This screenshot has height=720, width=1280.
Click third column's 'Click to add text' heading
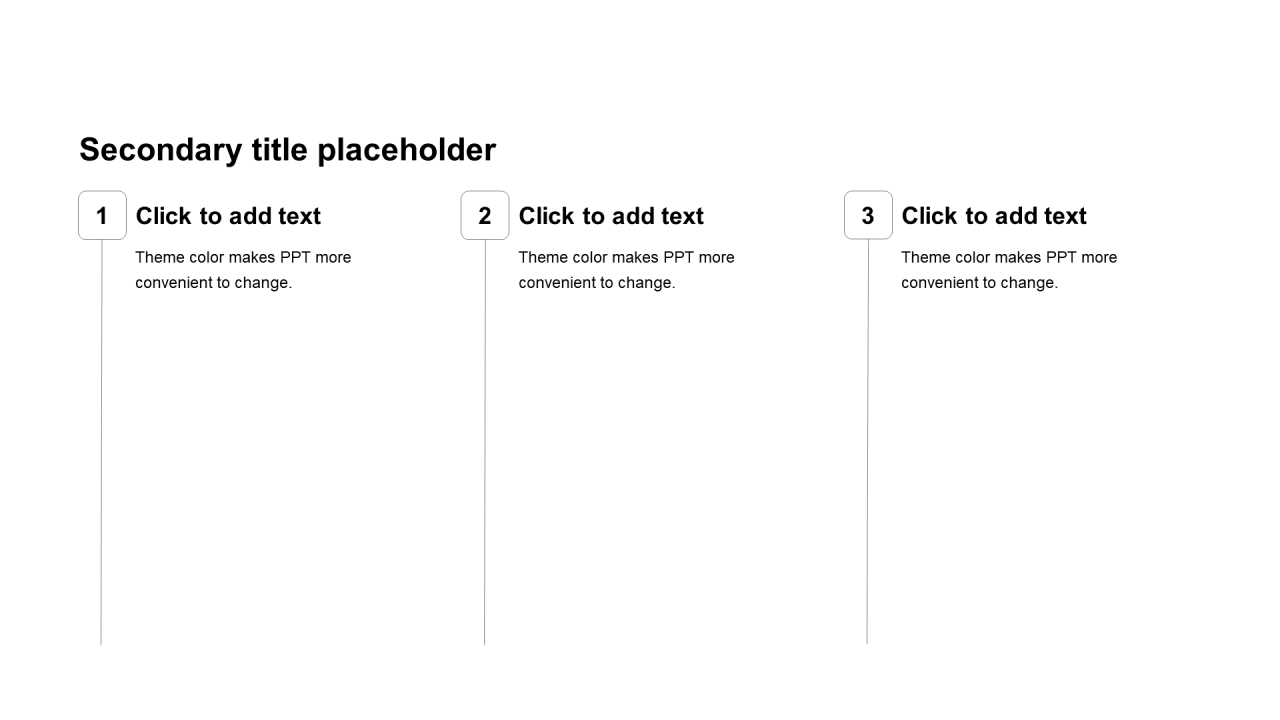(x=994, y=216)
